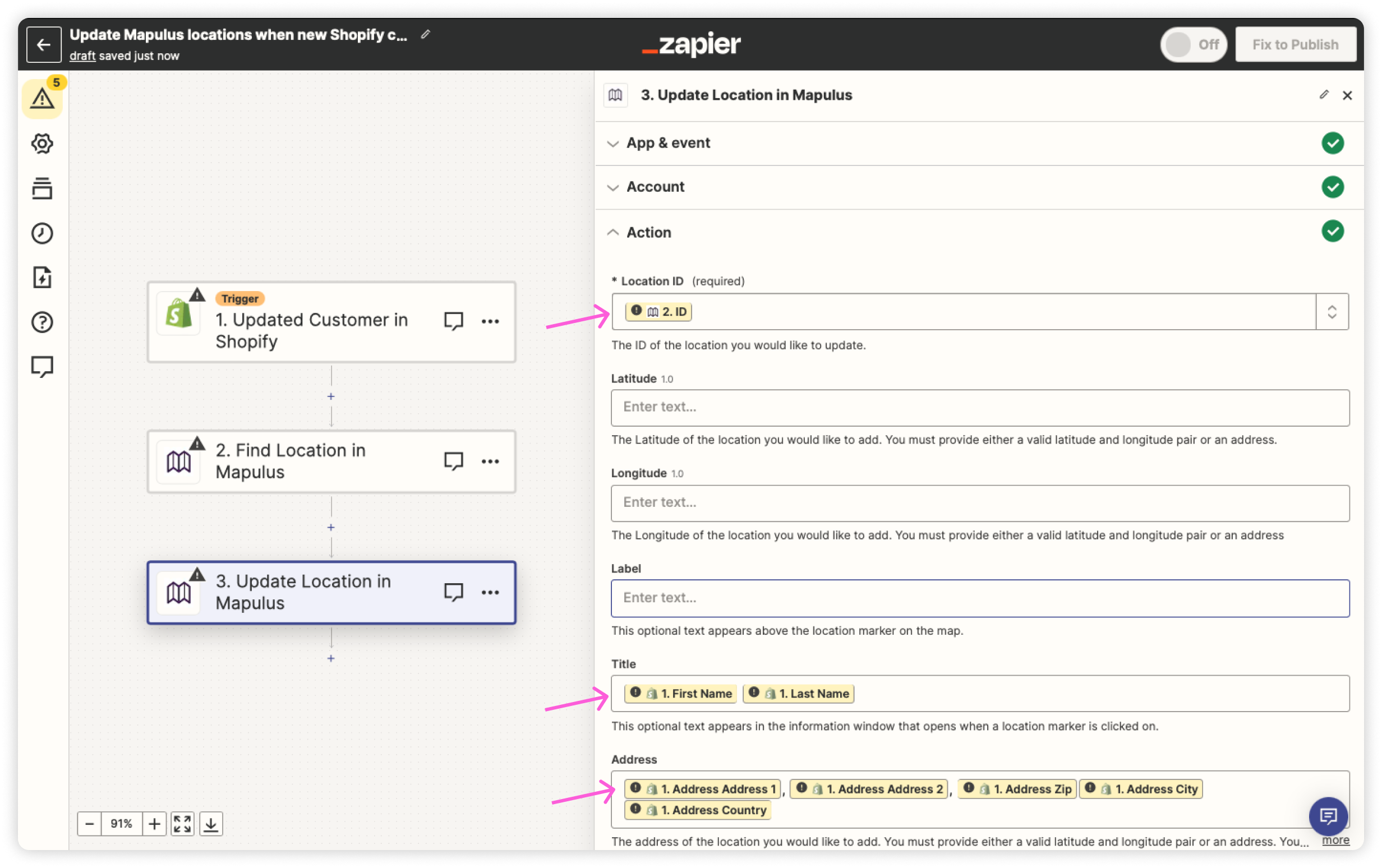The width and height of the screenshot is (1382, 868).
Task: Rename step via panel pencil icon
Action: point(1324,95)
